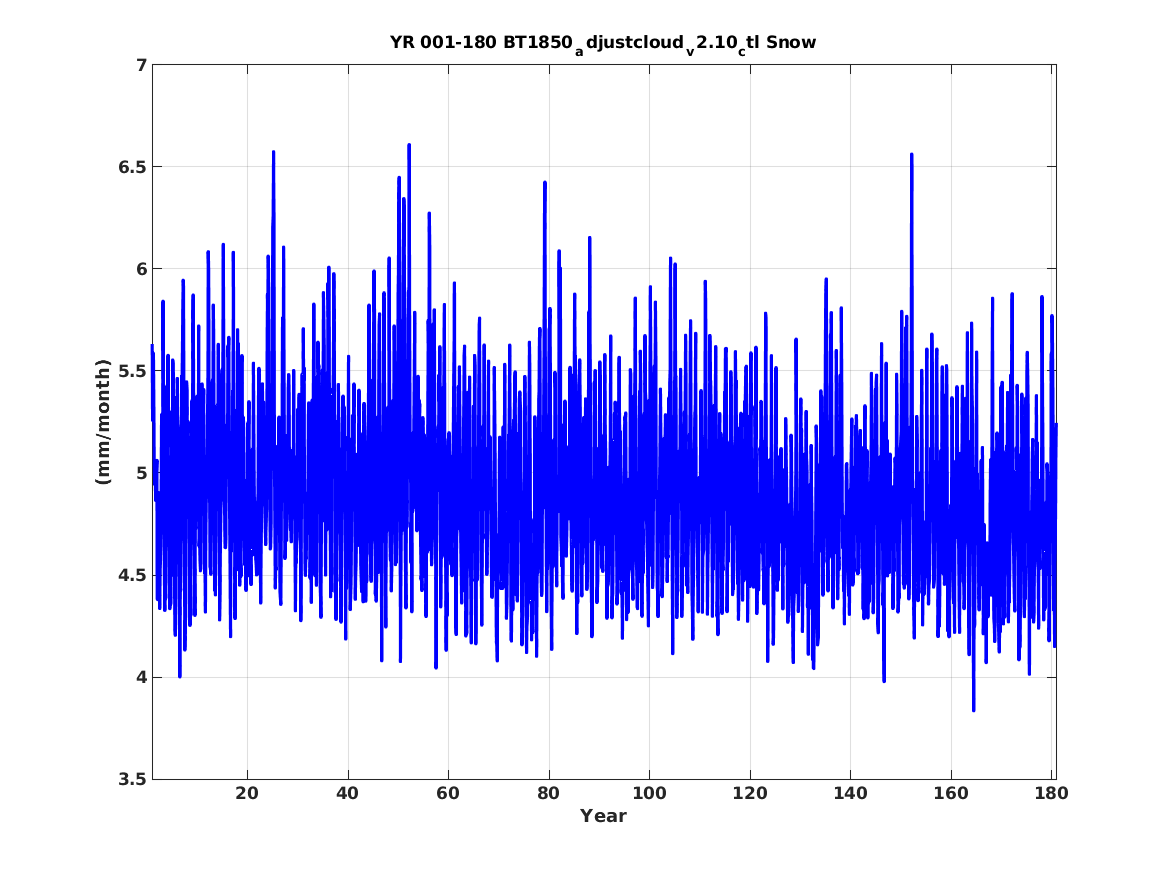The width and height of the screenshot is (1167, 875).
Task: Click the y-axis label '(mm/month)'
Action: point(103,422)
